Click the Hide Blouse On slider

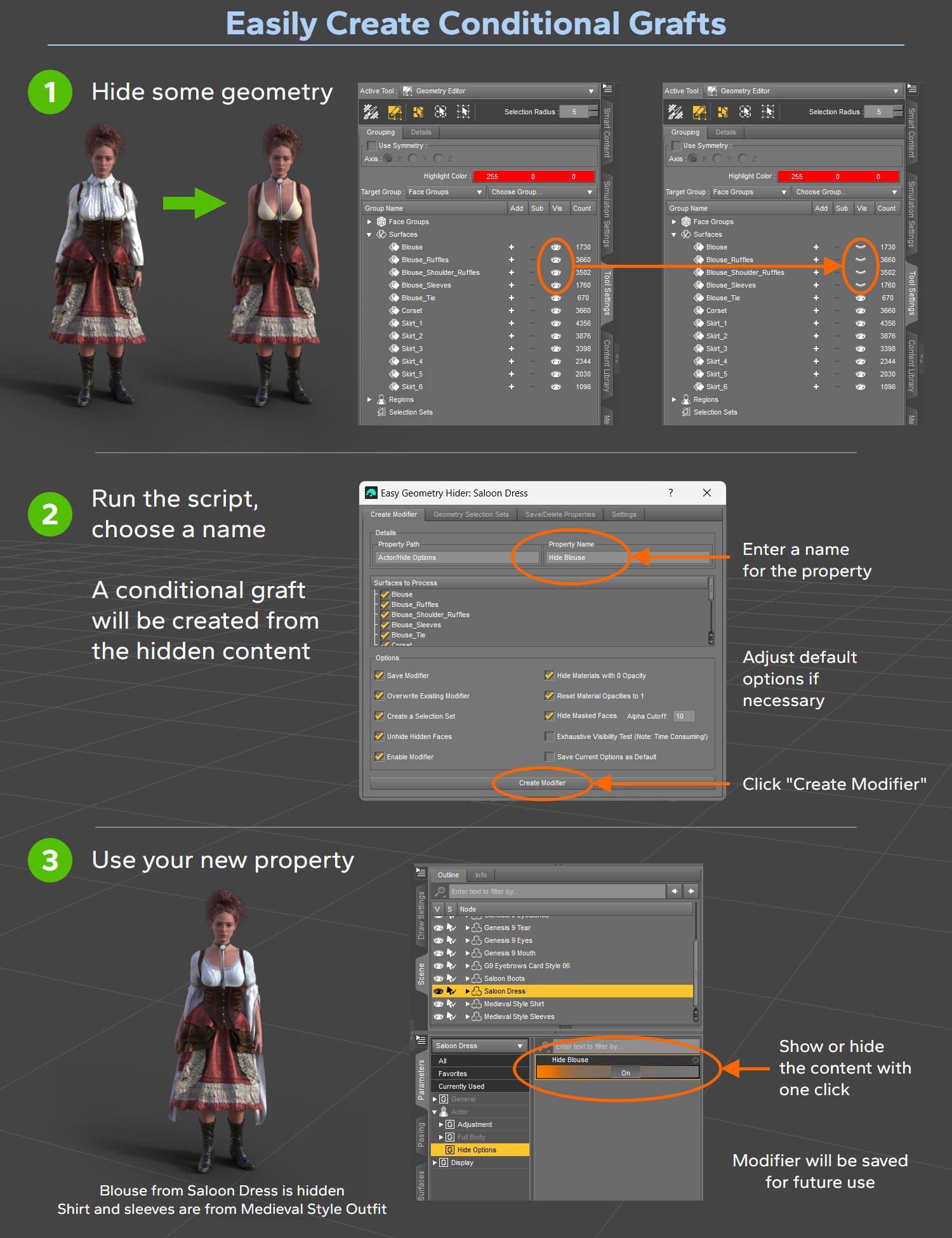point(618,1073)
